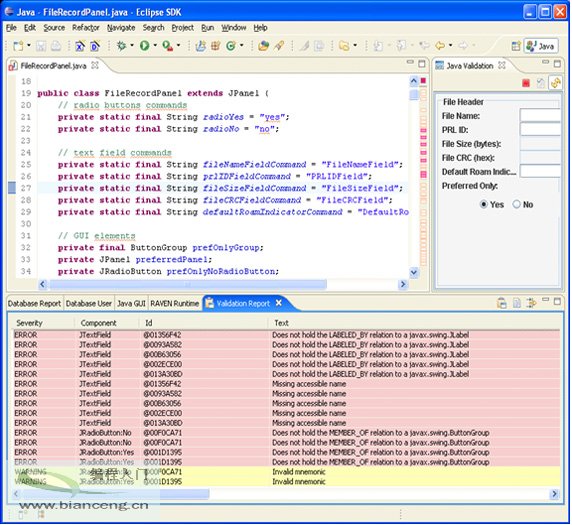Click the Save icon in toolbar
Image resolution: width=572 pixels, height=525 pixels.
[40, 46]
